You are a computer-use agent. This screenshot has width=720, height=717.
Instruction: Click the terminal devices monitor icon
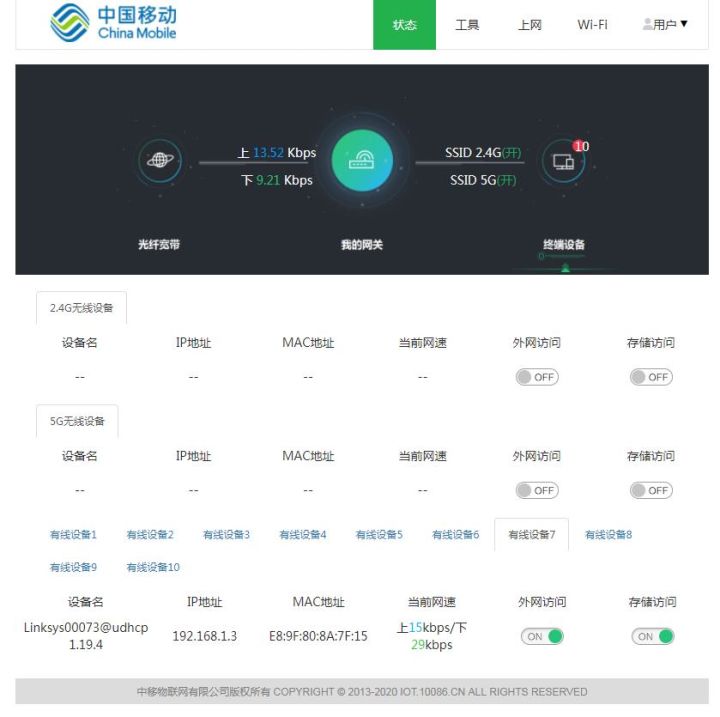[x=563, y=162]
